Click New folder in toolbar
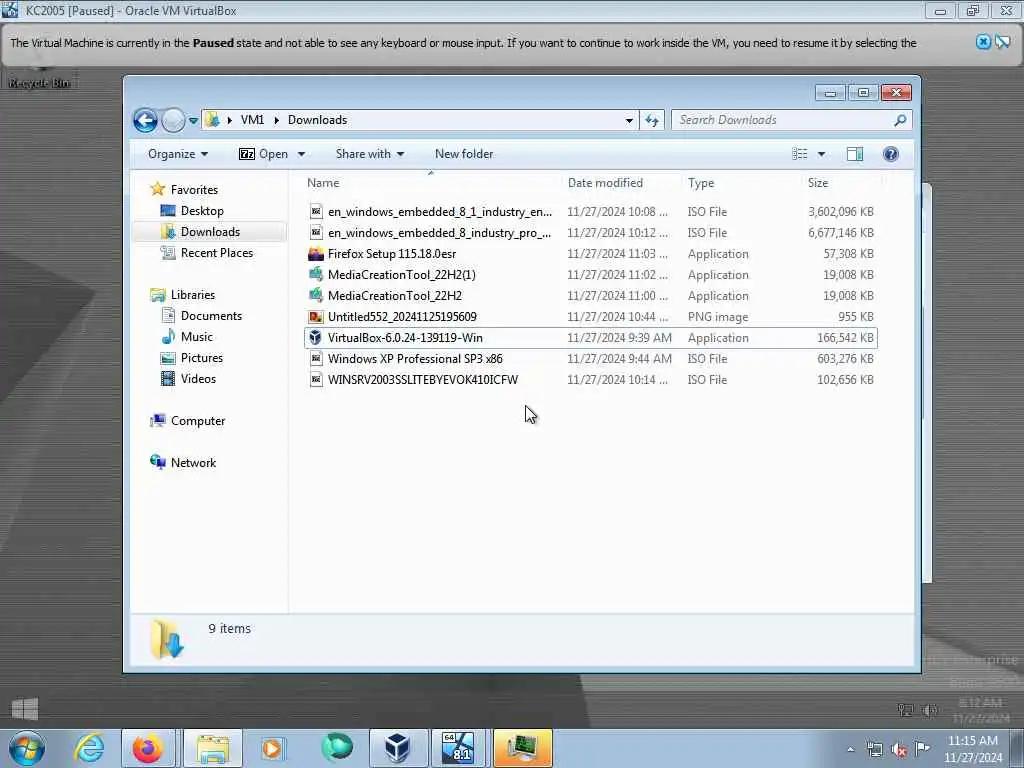The height and width of the screenshot is (768, 1024). click(x=464, y=154)
